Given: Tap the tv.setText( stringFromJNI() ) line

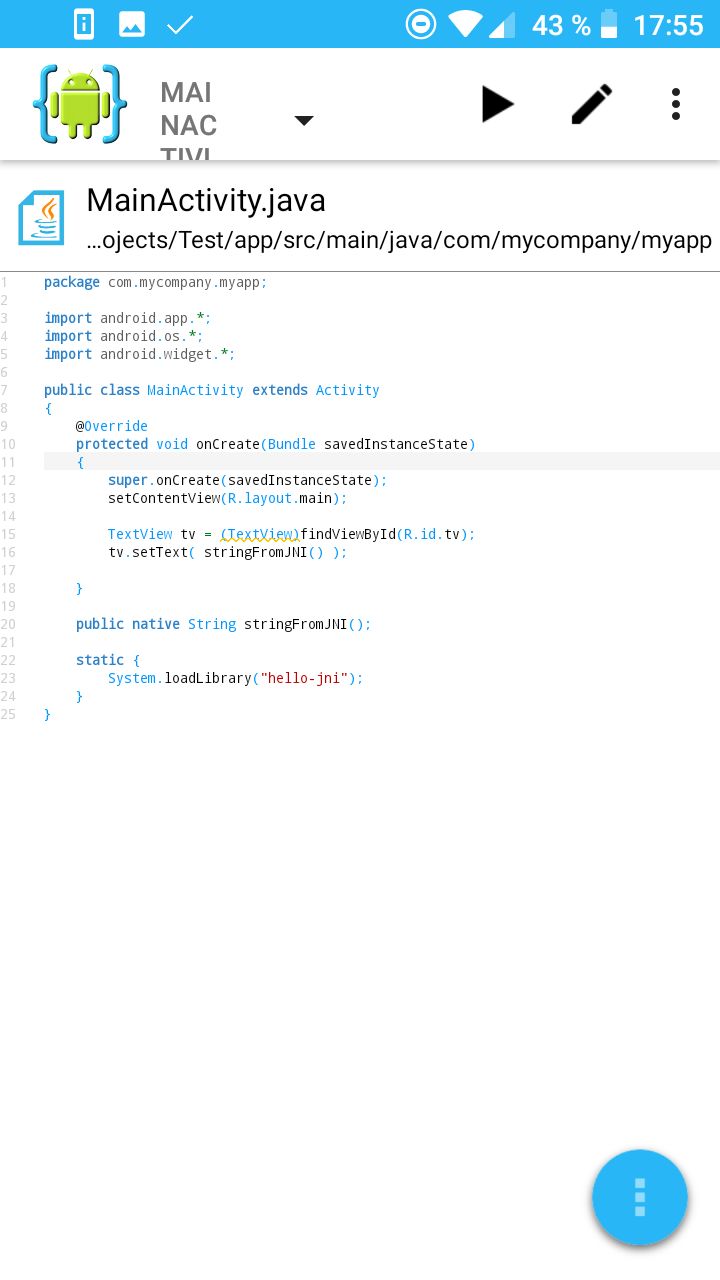Looking at the screenshot, I should click(227, 552).
